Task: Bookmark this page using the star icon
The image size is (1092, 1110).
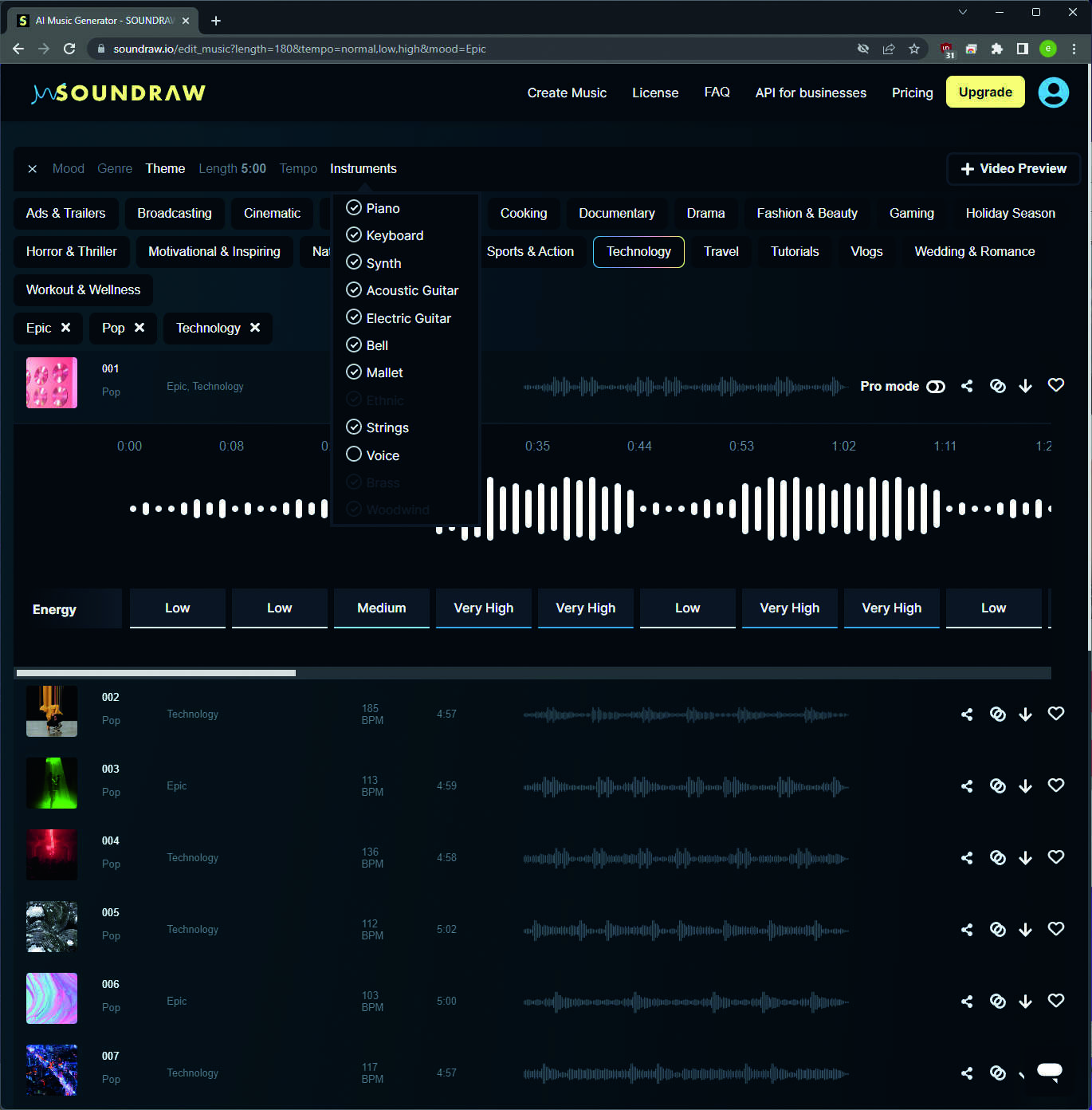Action: pos(914,49)
